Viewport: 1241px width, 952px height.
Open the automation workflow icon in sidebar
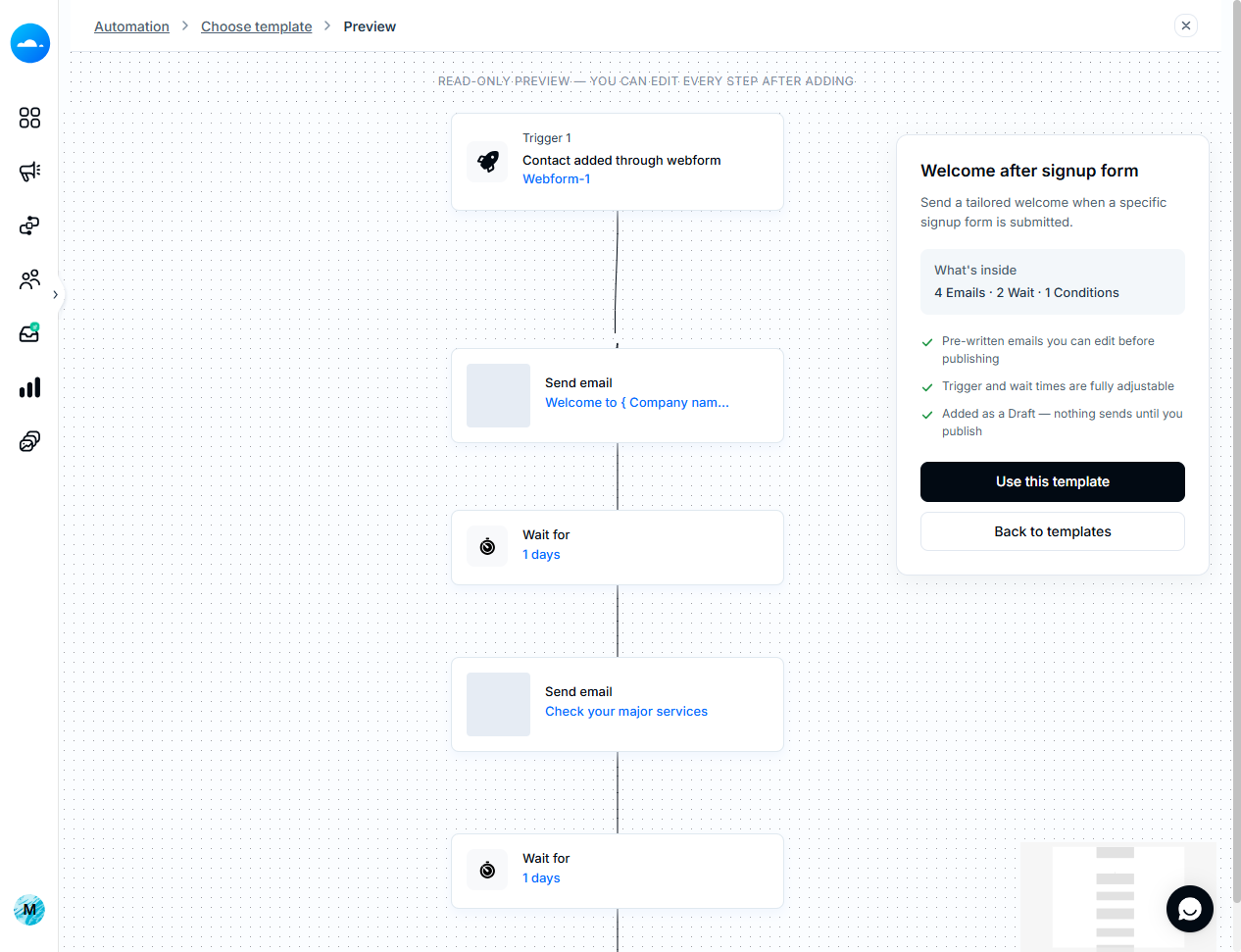(x=29, y=225)
